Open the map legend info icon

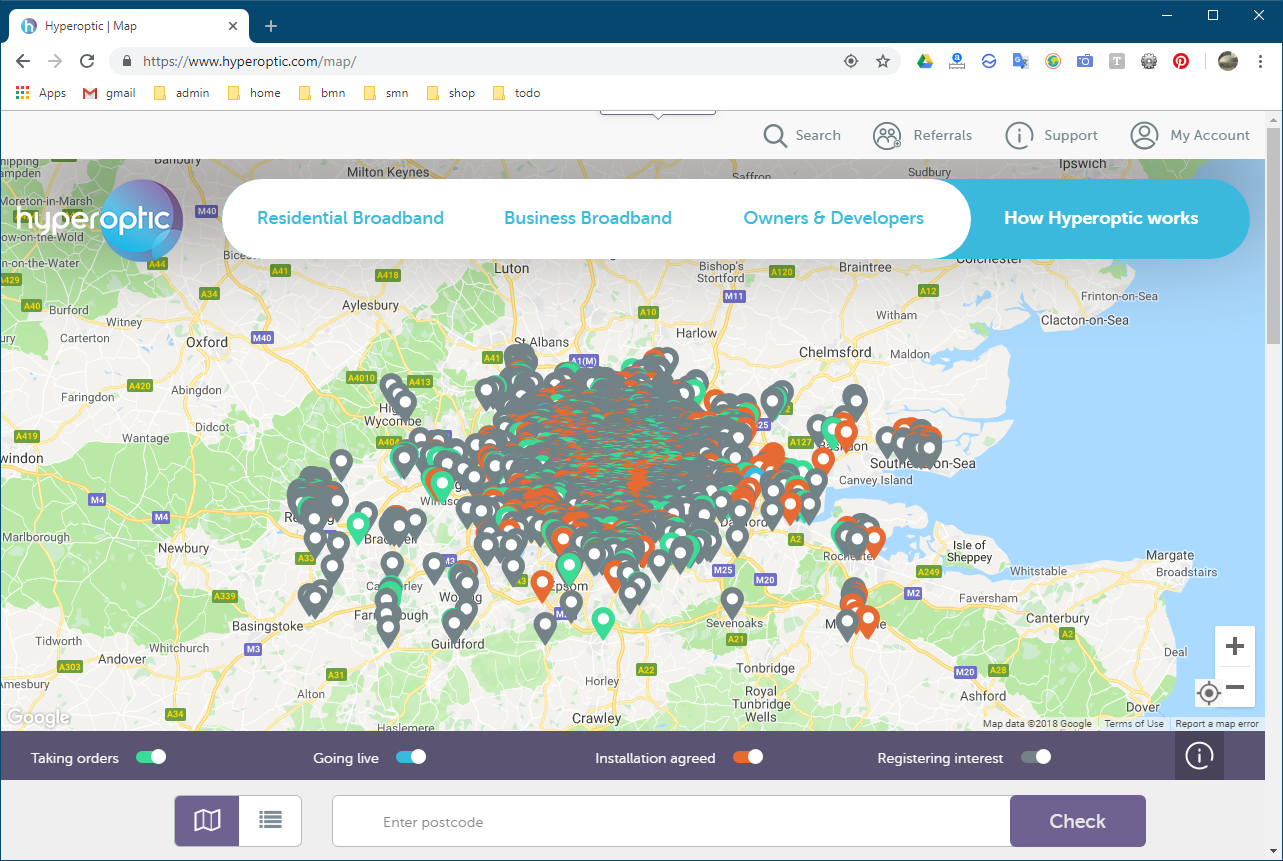(1198, 756)
